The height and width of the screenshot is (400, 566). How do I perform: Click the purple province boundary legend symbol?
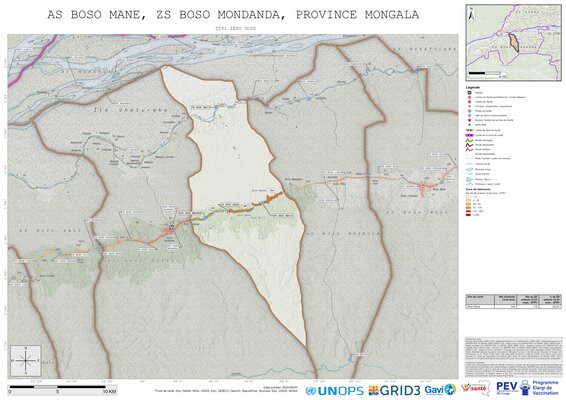(x=469, y=135)
